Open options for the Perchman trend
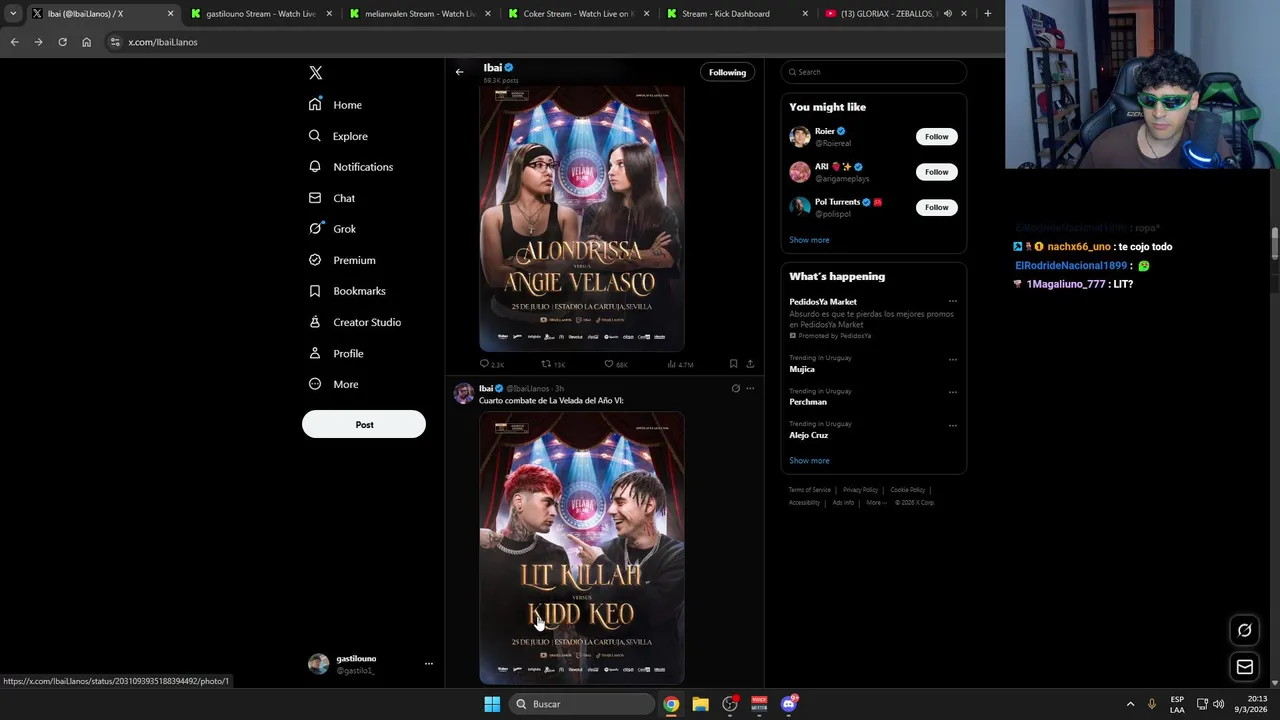Screen dimensions: 1280x720 coord(952,392)
